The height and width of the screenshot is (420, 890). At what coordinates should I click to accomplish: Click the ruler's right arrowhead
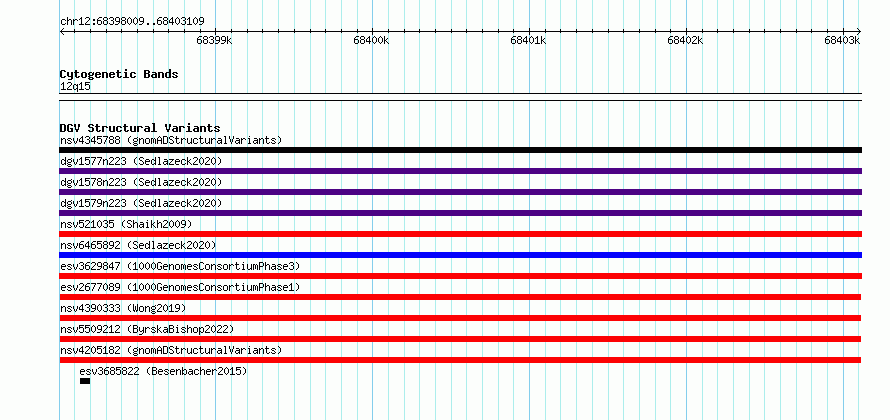pos(859,31)
